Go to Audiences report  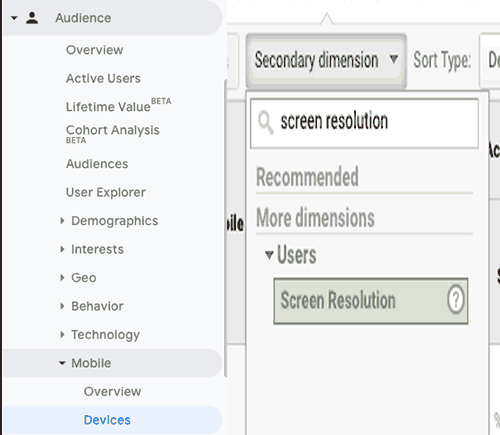point(97,164)
